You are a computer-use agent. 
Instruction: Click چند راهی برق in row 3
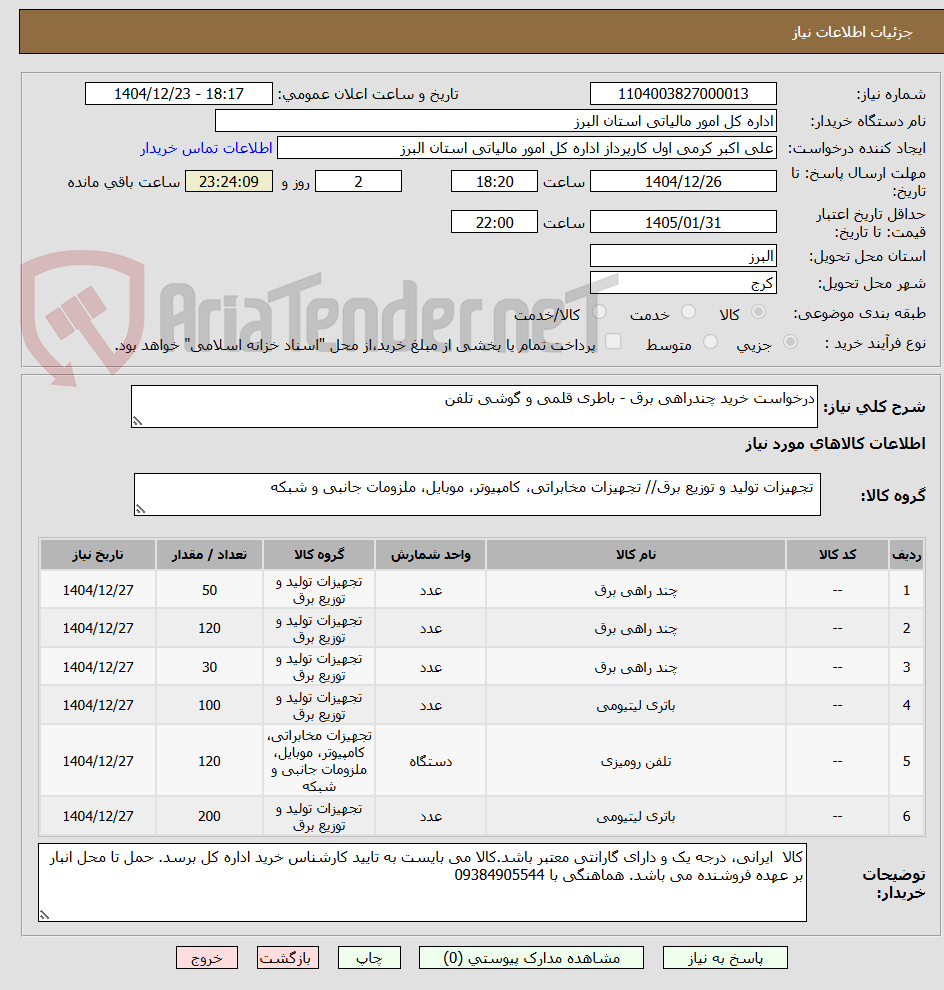636,667
